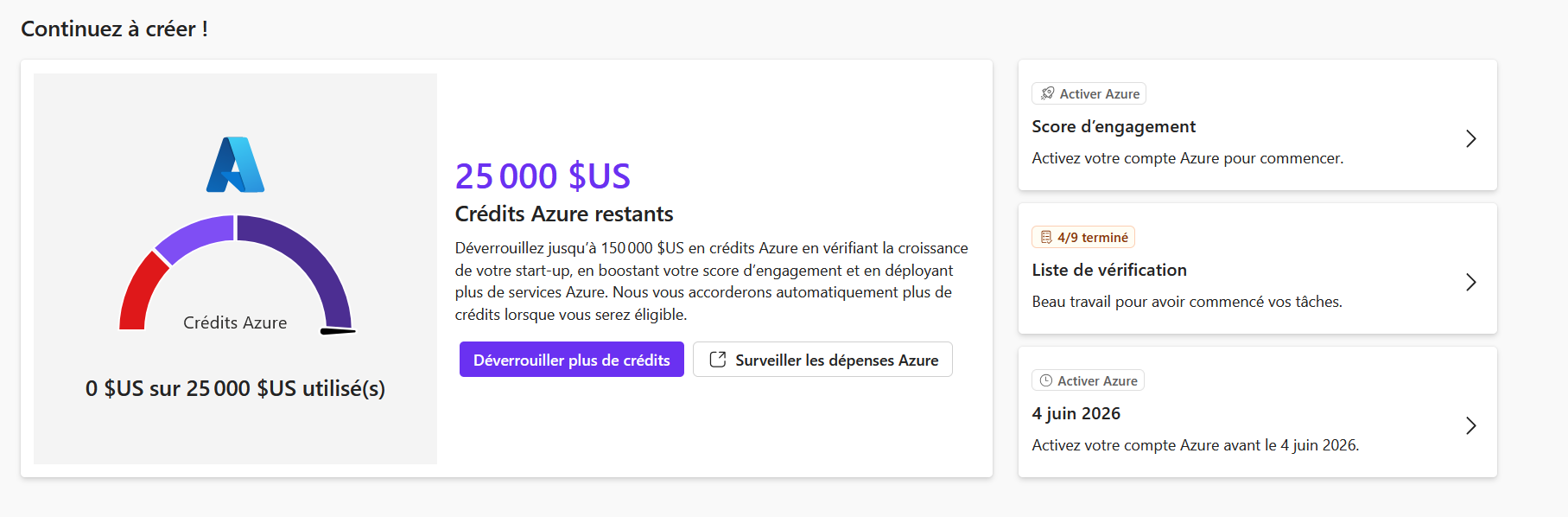Open the 4 juin 2026 card chevron
Viewport: 1568px width, 517px height.
1470,425
